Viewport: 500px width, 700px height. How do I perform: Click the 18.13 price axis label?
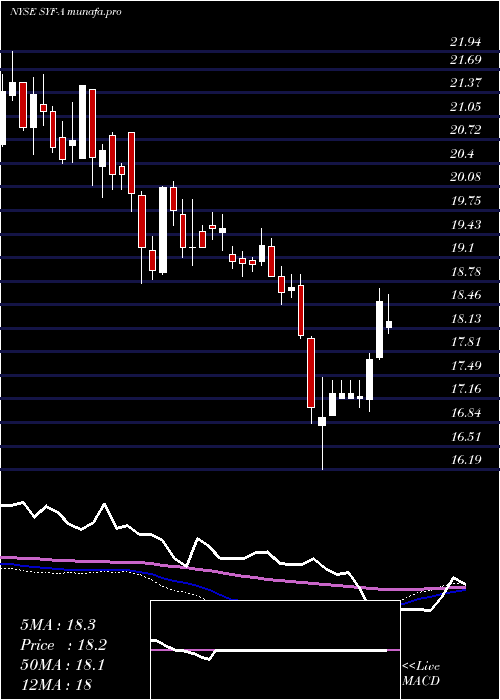466,319
